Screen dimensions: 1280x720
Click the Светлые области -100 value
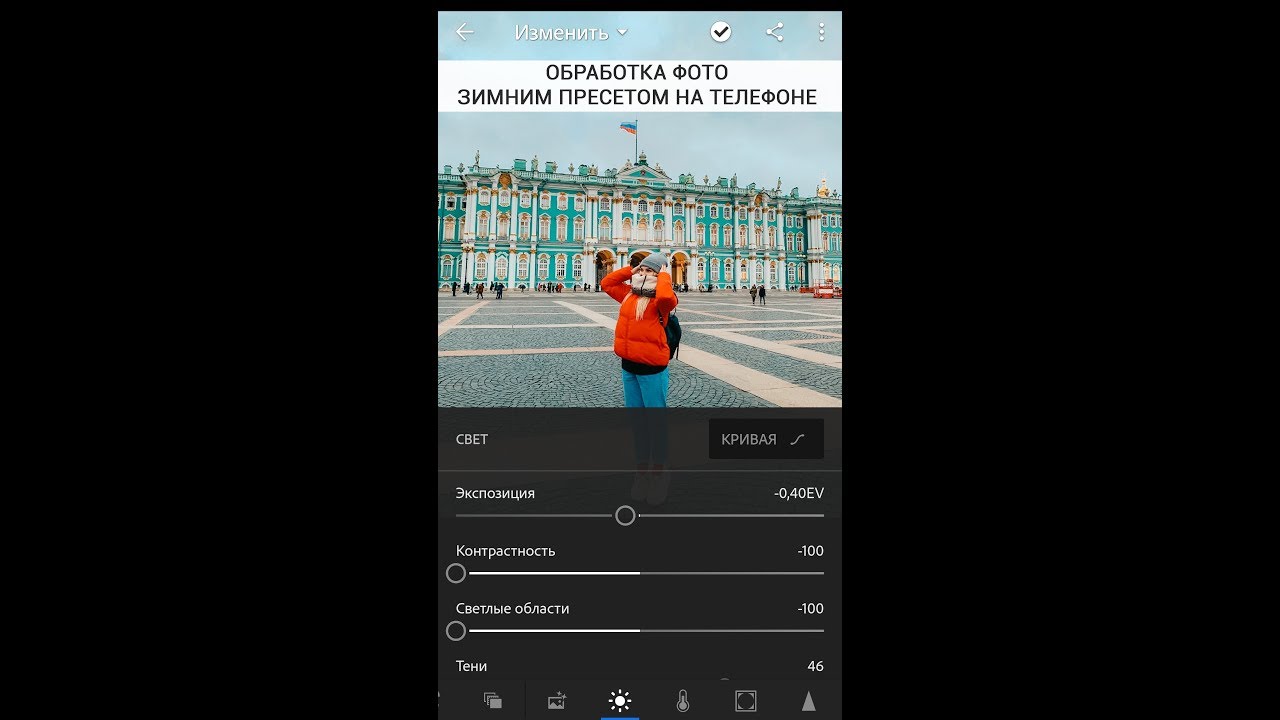coord(811,608)
